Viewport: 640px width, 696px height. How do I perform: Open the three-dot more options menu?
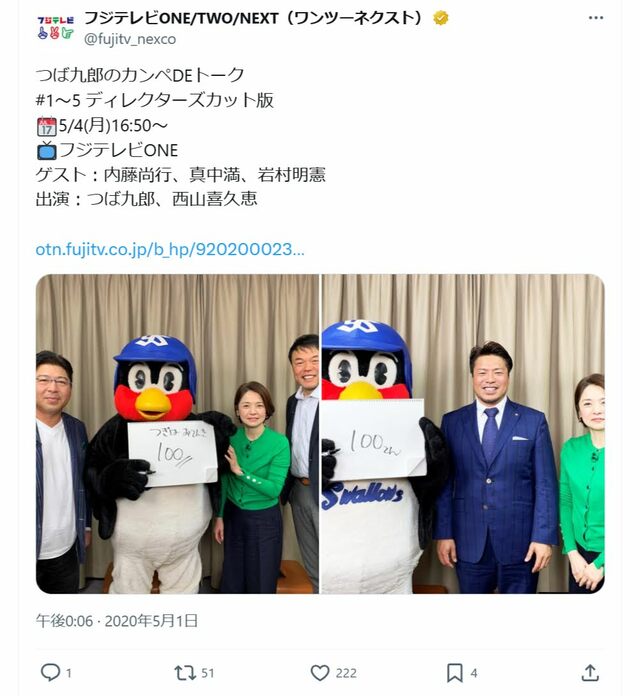point(596,18)
